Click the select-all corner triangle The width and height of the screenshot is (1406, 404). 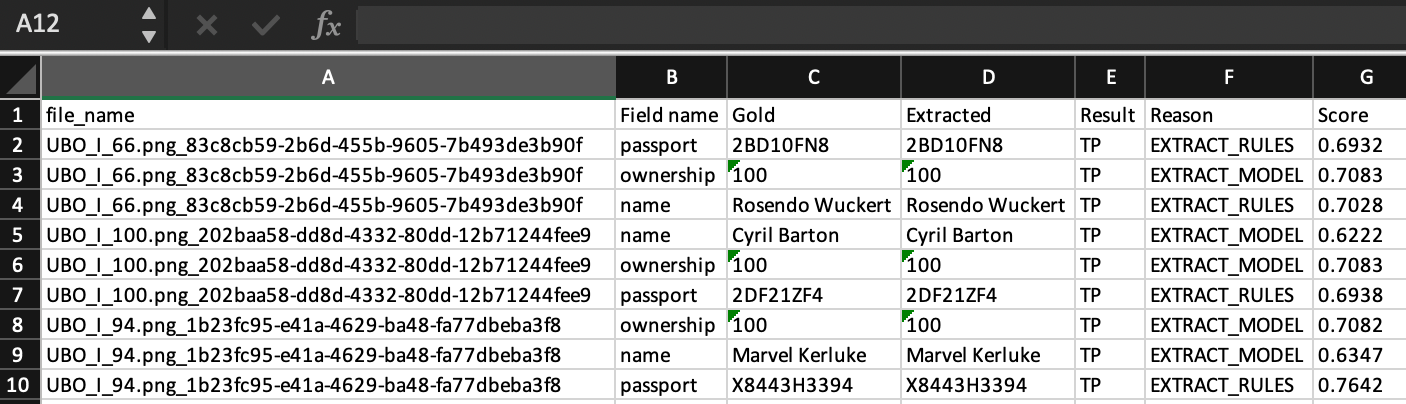[x=20, y=77]
